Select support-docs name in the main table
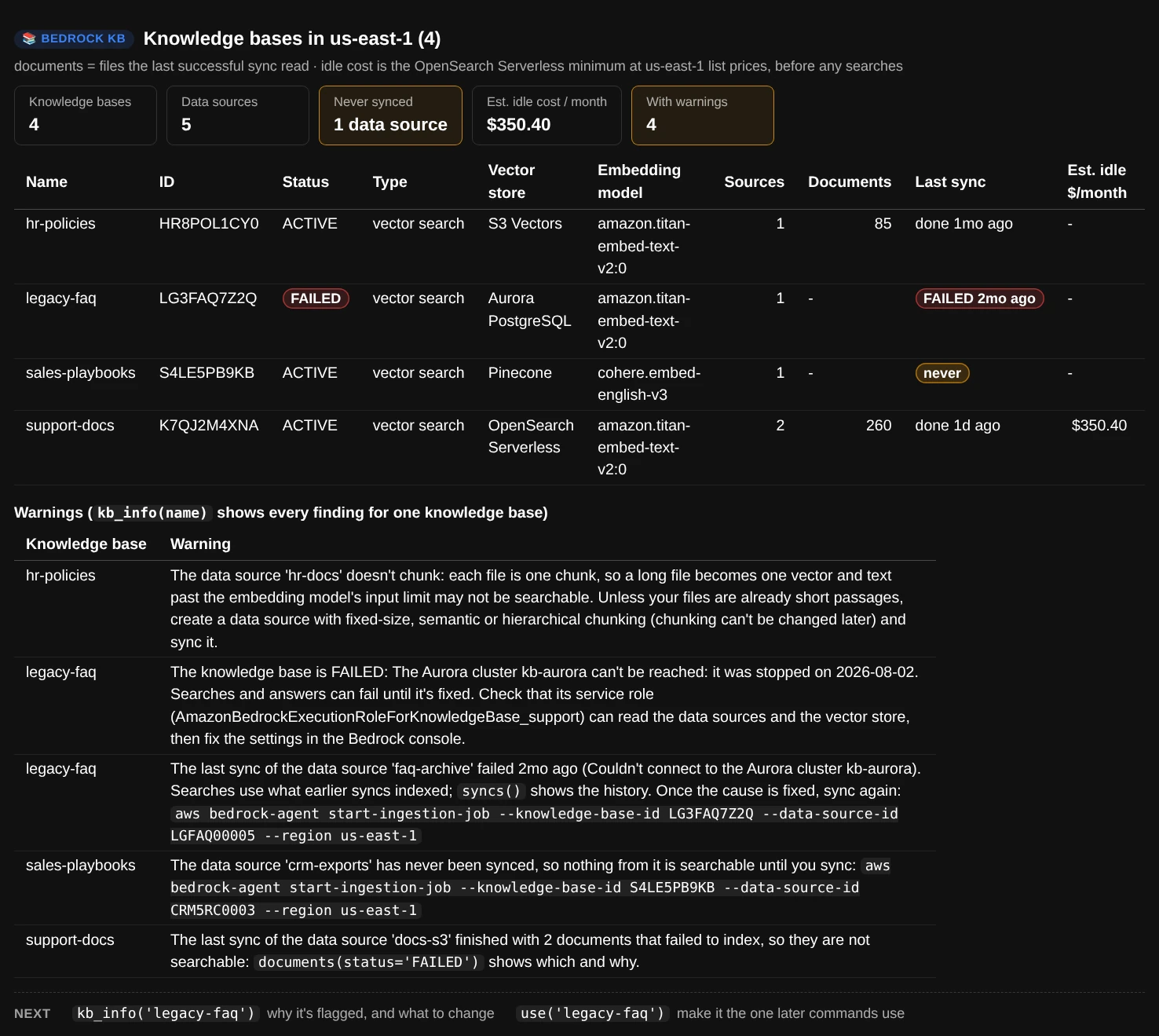 pos(70,425)
